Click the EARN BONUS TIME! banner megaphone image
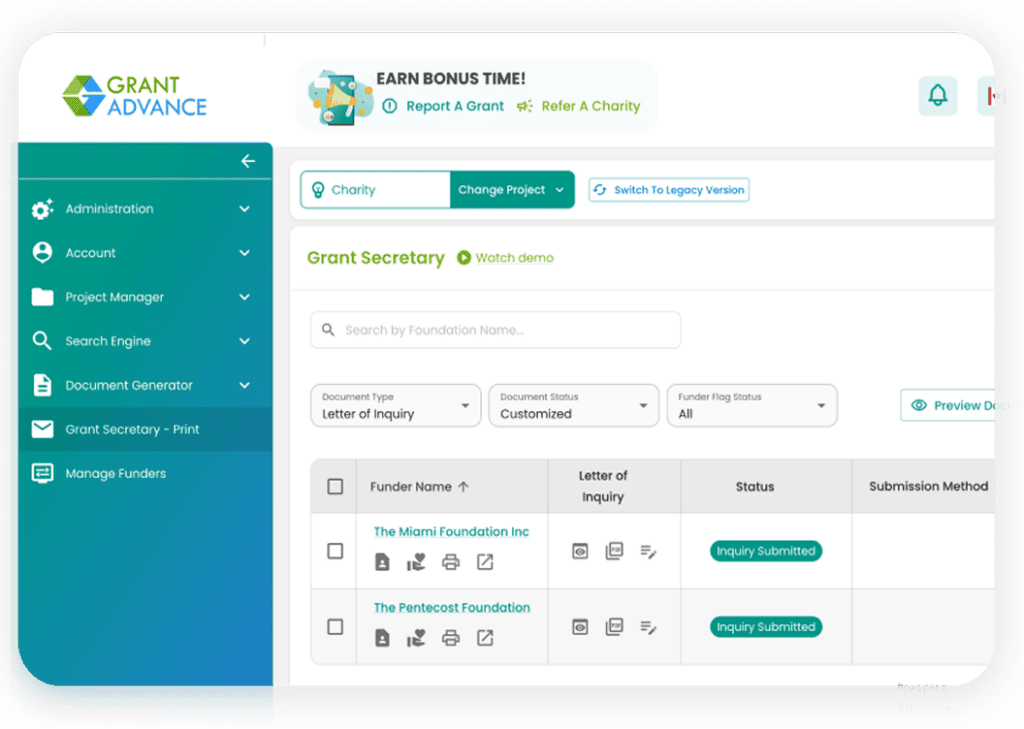This screenshot has width=1024, height=729. click(340, 97)
